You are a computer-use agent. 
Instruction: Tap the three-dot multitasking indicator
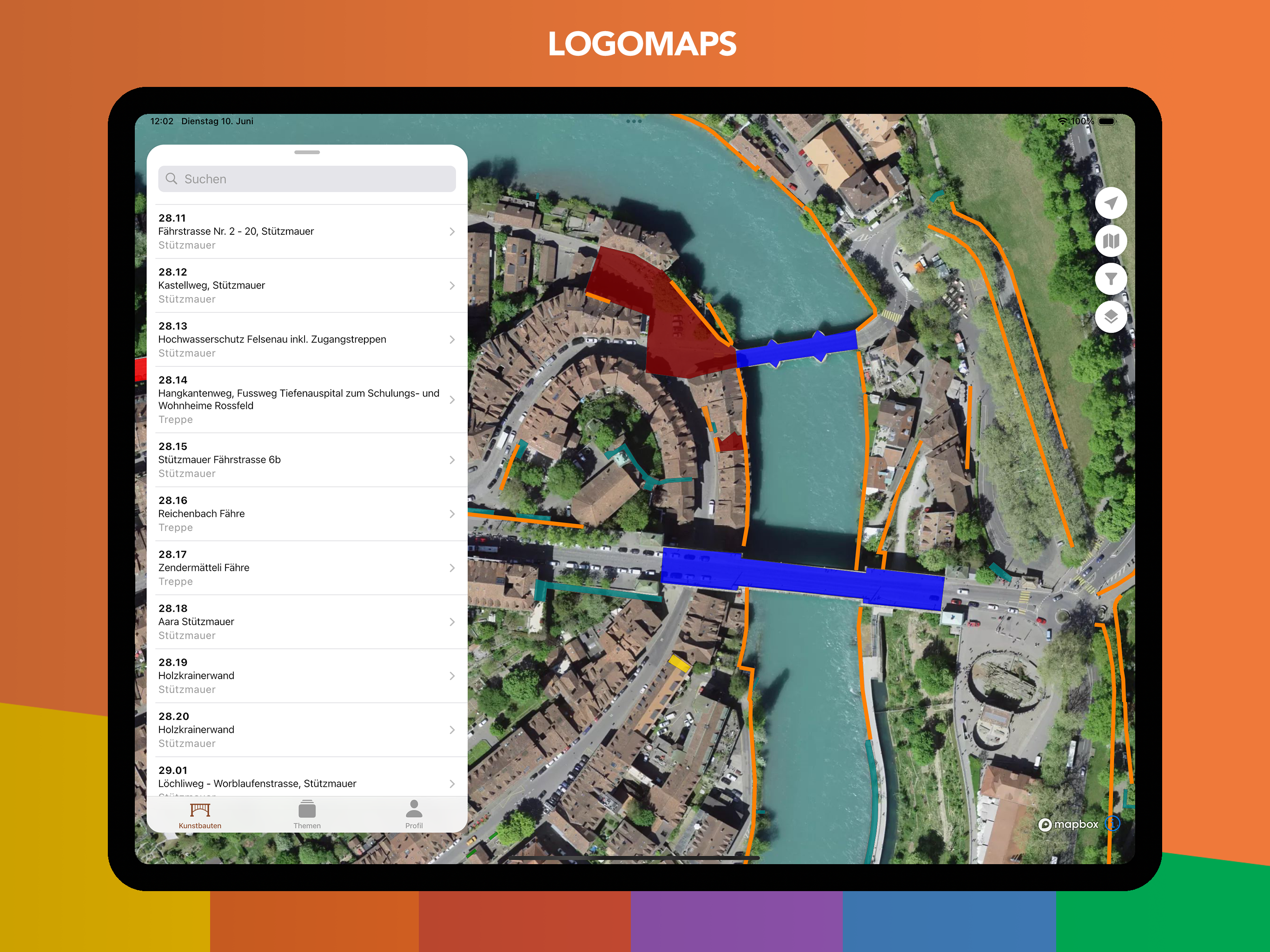pos(634,121)
